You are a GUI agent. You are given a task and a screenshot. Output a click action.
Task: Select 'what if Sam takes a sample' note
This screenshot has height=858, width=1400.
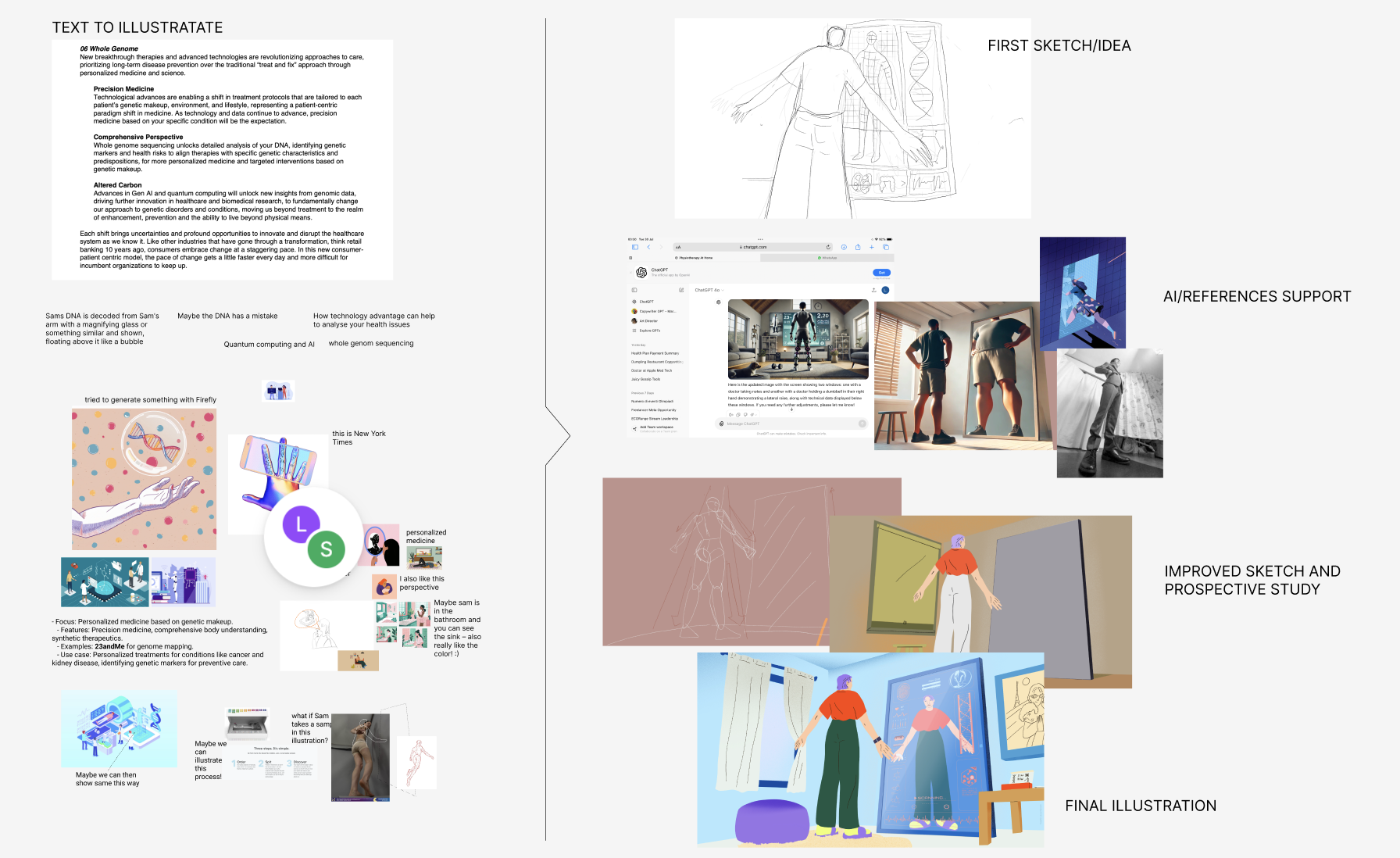coord(311,728)
